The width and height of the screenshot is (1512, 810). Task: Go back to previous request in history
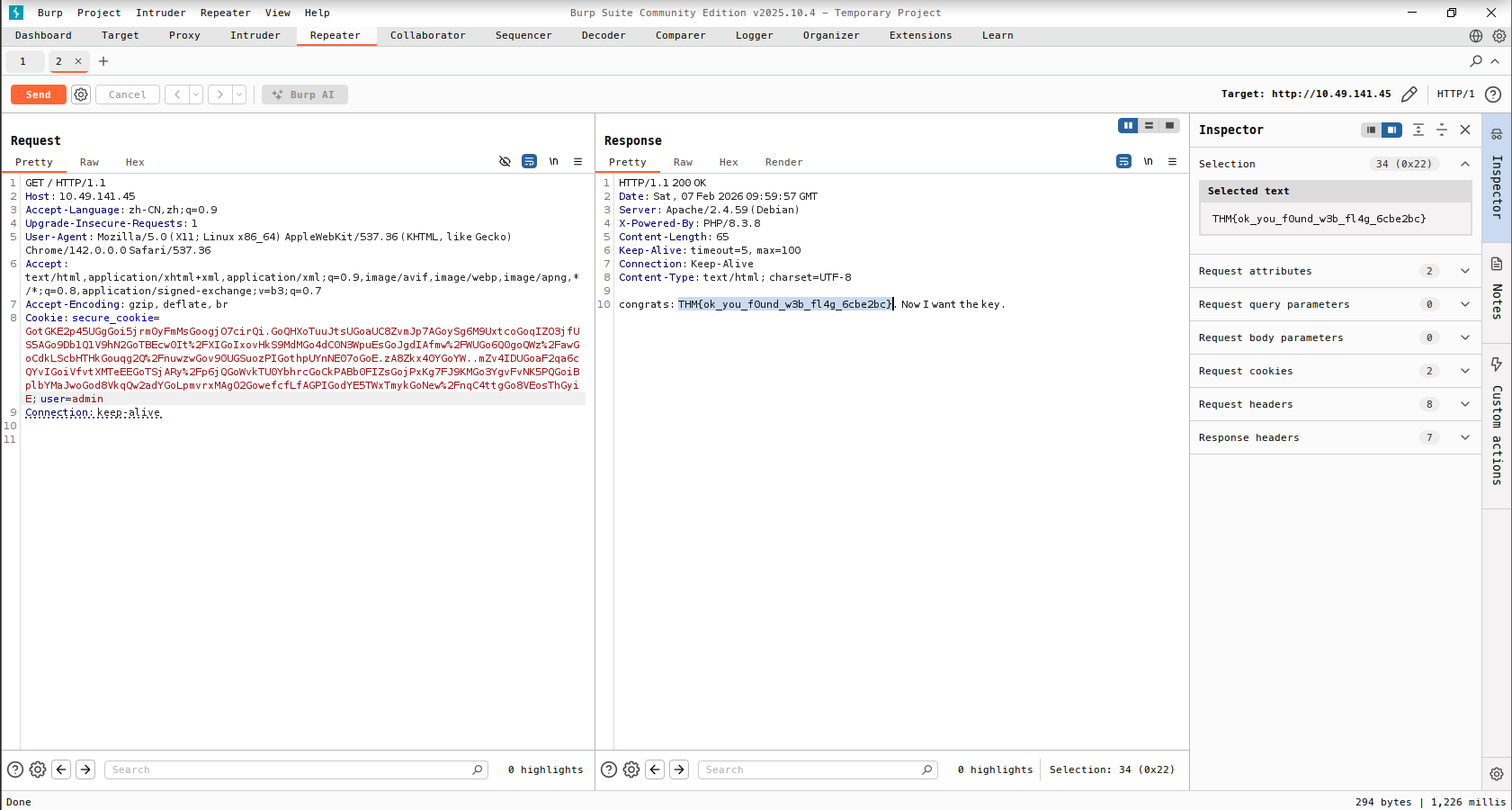pos(177,94)
